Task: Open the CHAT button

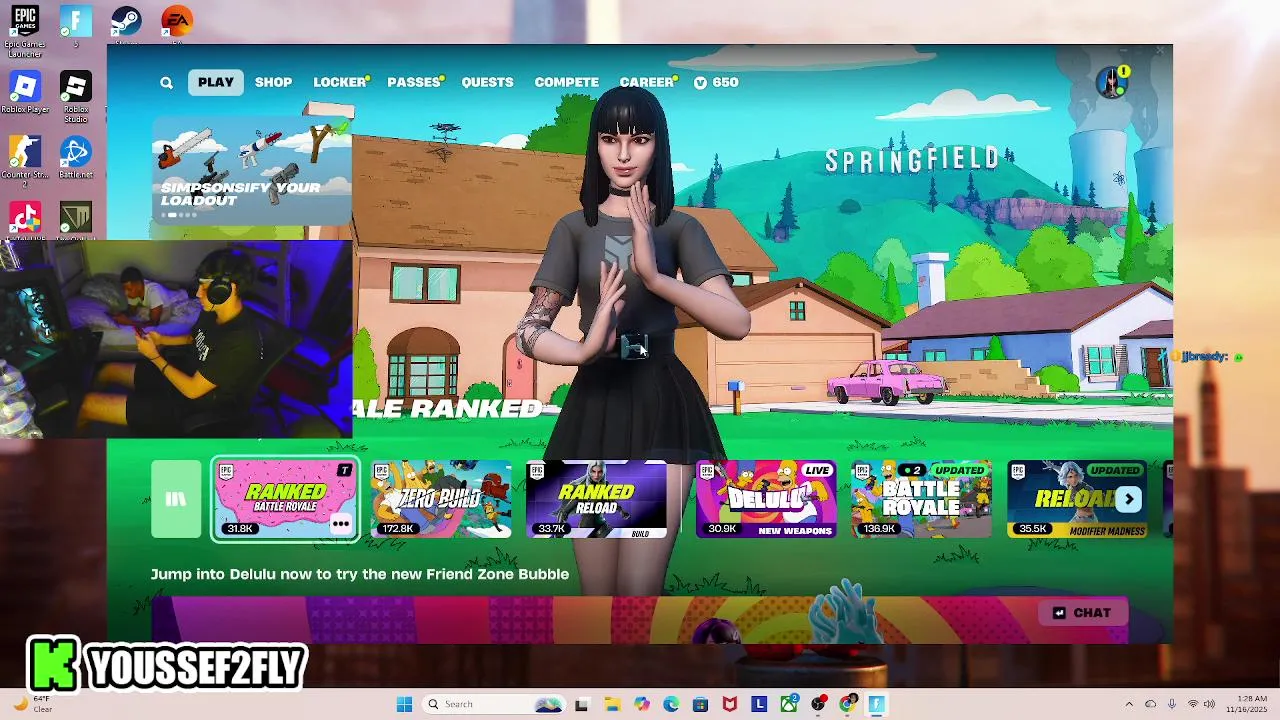Action: 1082,613
